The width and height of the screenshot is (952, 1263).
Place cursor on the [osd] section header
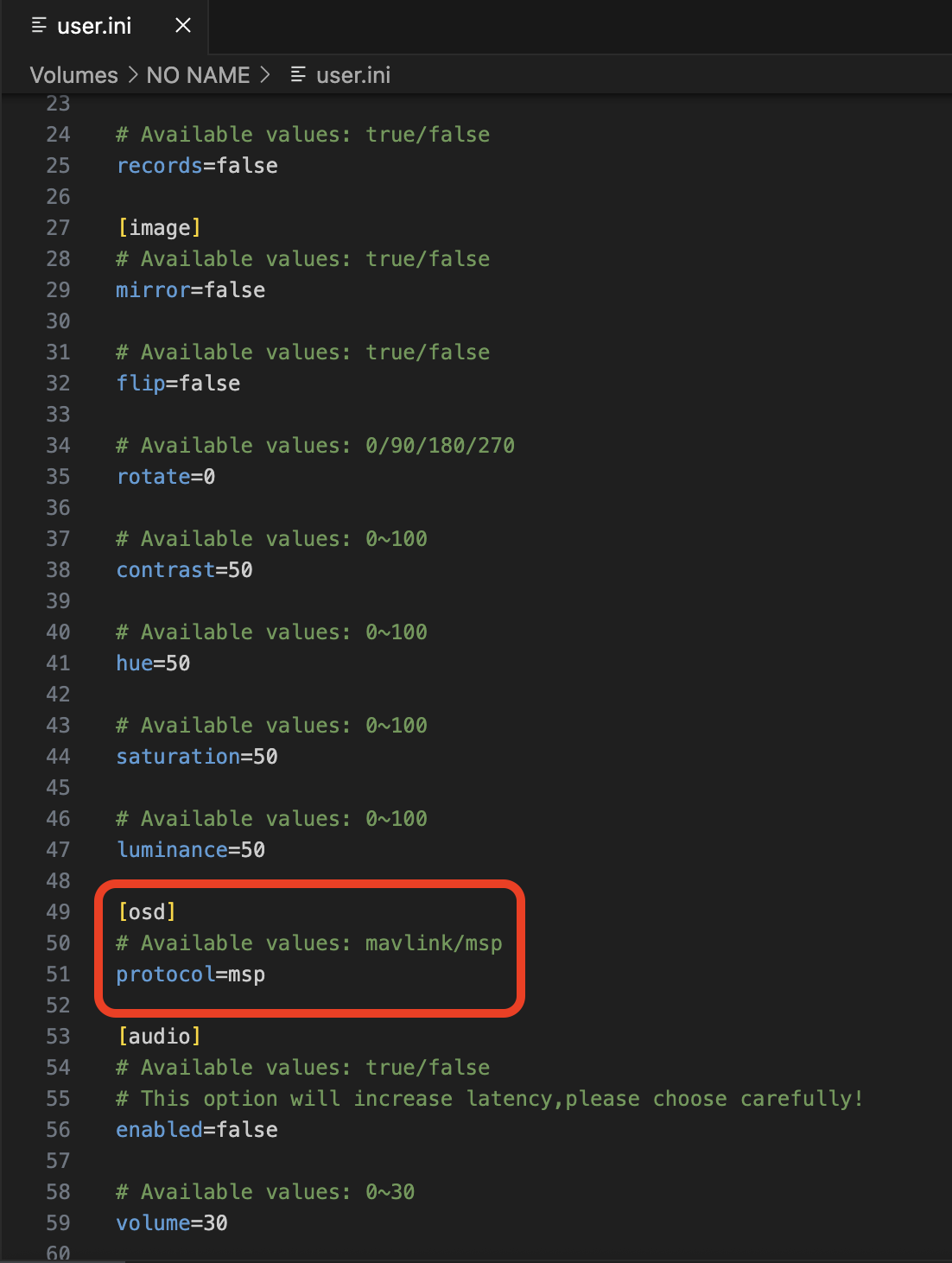(x=147, y=912)
